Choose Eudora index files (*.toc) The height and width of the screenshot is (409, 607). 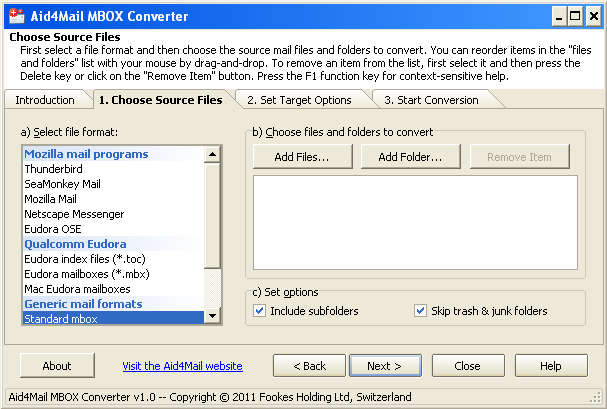[x=113, y=259]
